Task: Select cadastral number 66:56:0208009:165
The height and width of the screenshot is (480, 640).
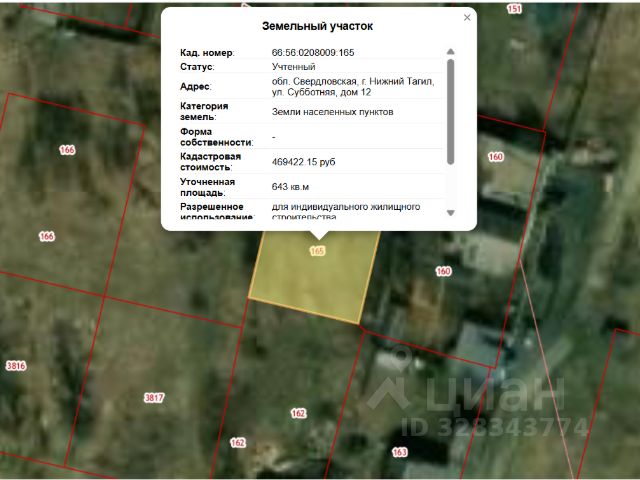Action: [x=313, y=53]
